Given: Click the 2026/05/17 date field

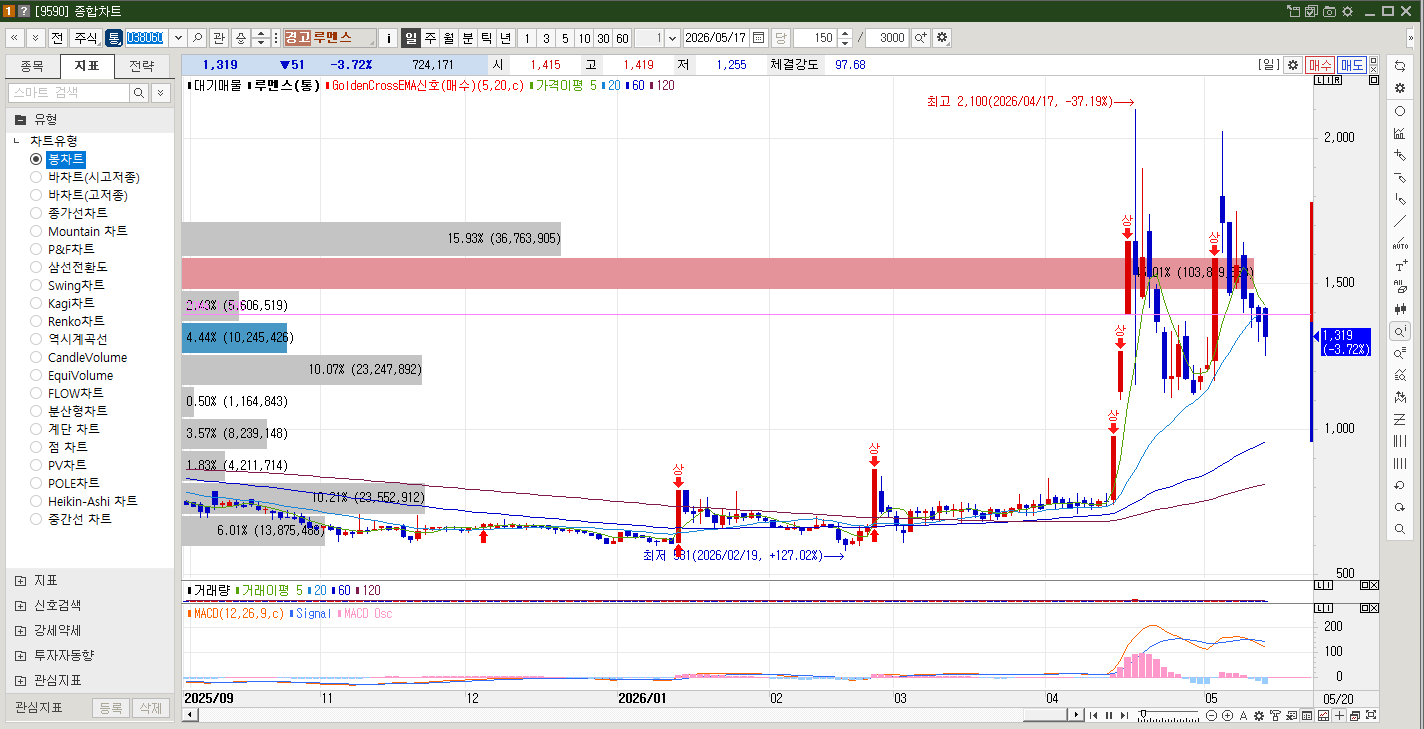Looking at the screenshot, I should pos(716,38).
